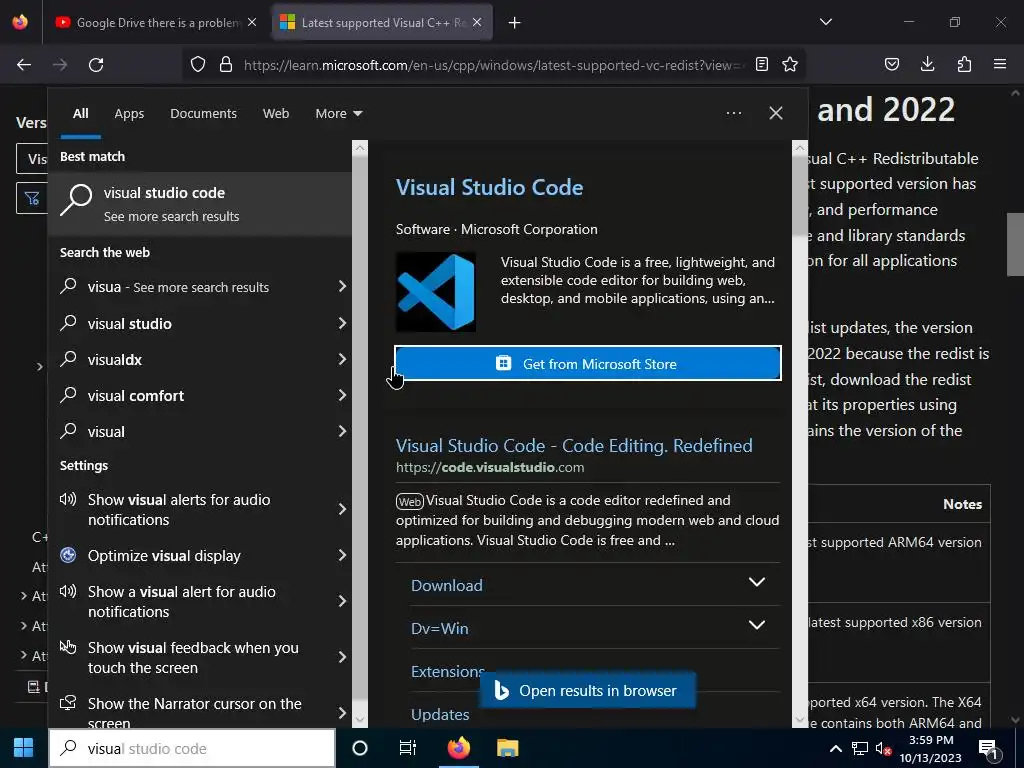Open the Firefox extensions icon
The height and width of the screenshot is (768, 1024).
[964, 64]
